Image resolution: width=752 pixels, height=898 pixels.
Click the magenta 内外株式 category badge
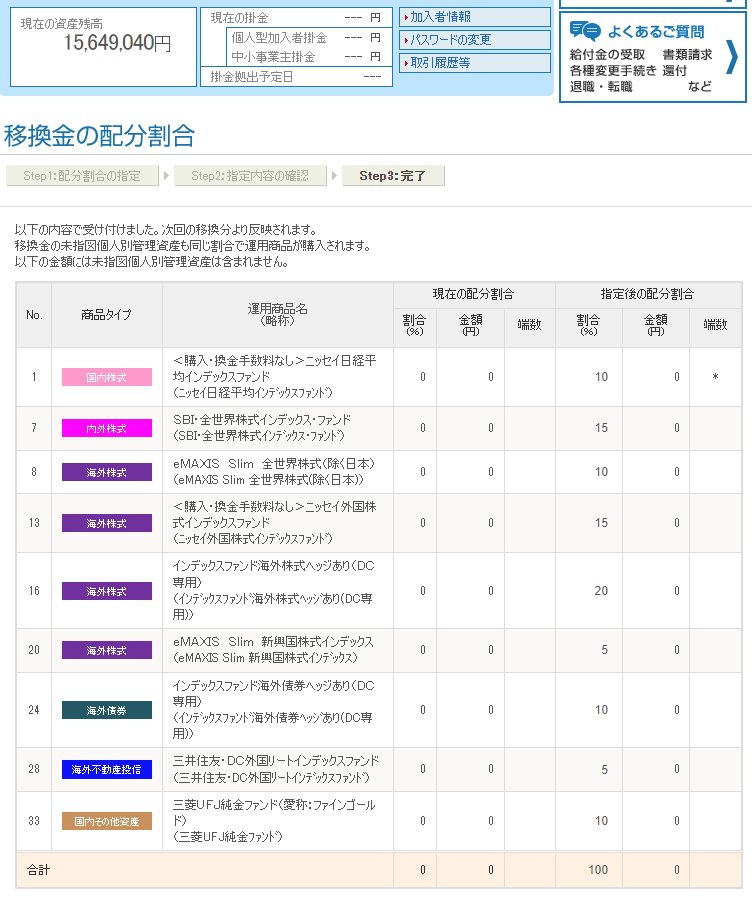tap(107, 428)
